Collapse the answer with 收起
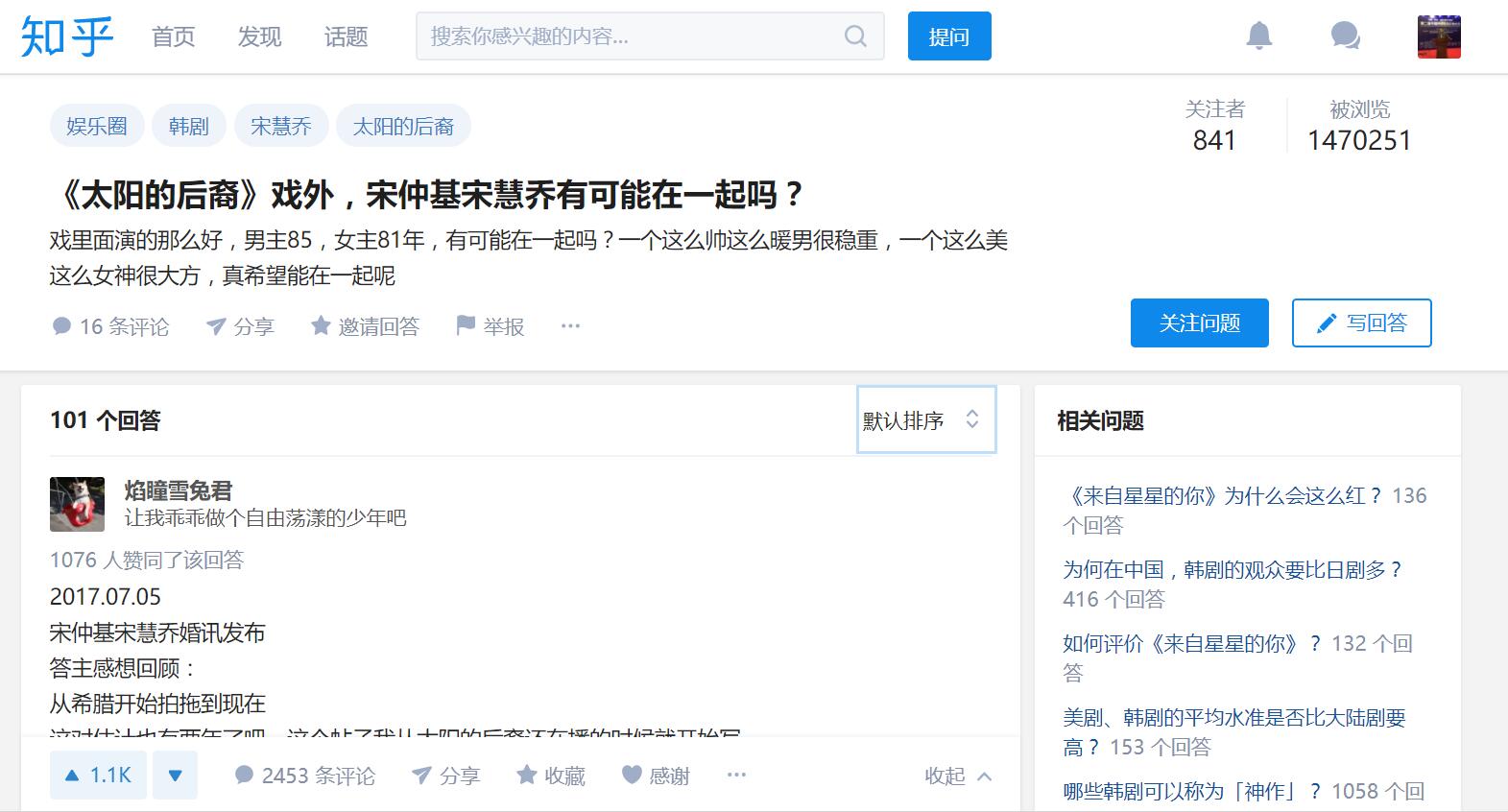Image resolution: width=1508 pixels, height=812 pixels. click(x=958, y=776)
